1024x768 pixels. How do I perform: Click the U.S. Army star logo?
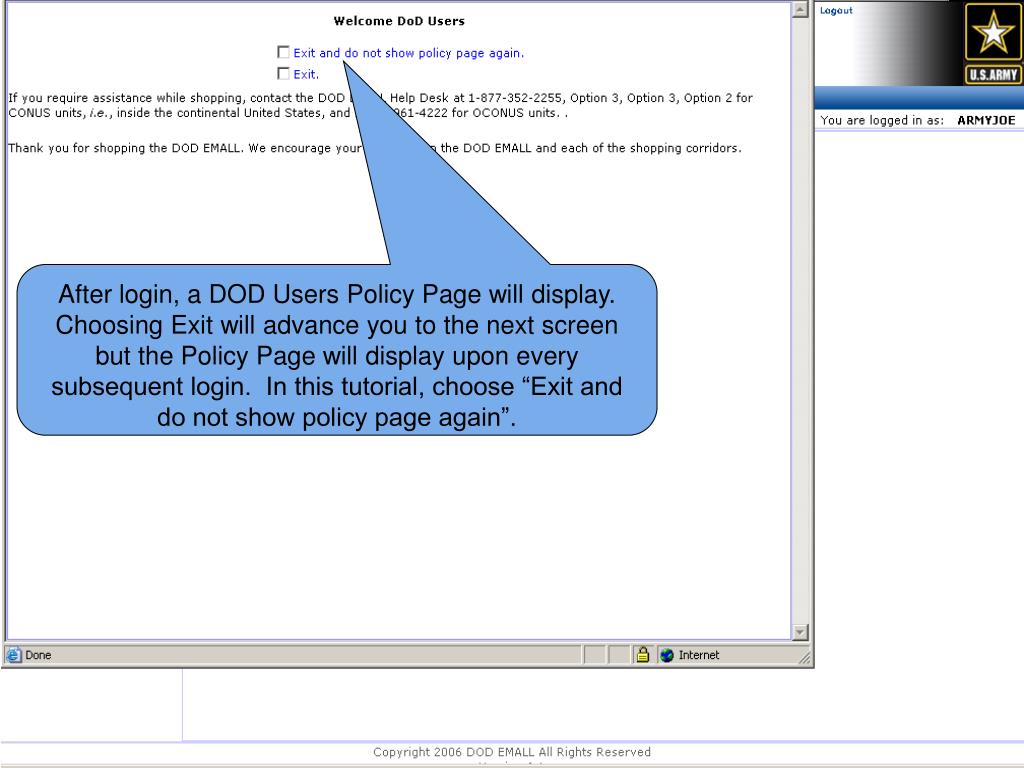coord(993,43)
